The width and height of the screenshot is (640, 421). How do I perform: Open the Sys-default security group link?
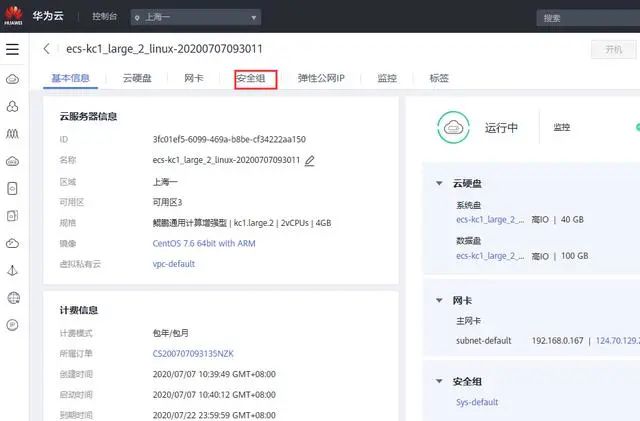coord(477,402)
